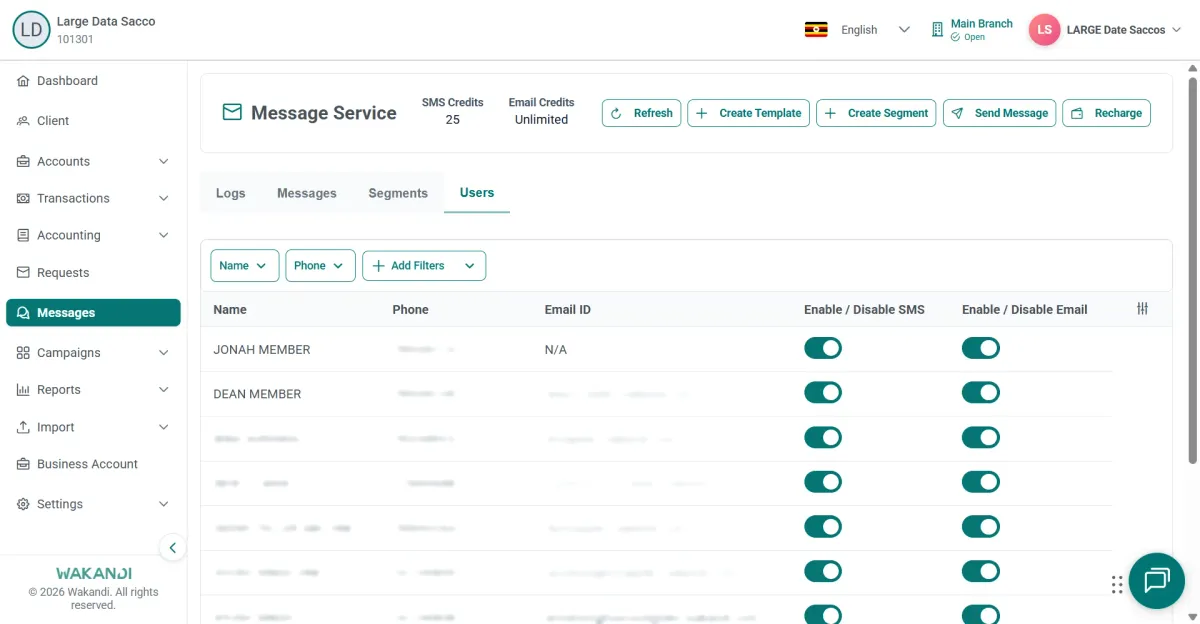Expand the Transactions sidebar menu
This screenshot has width=1200, height=624.
pyautogui.click(x=164, y=198)
